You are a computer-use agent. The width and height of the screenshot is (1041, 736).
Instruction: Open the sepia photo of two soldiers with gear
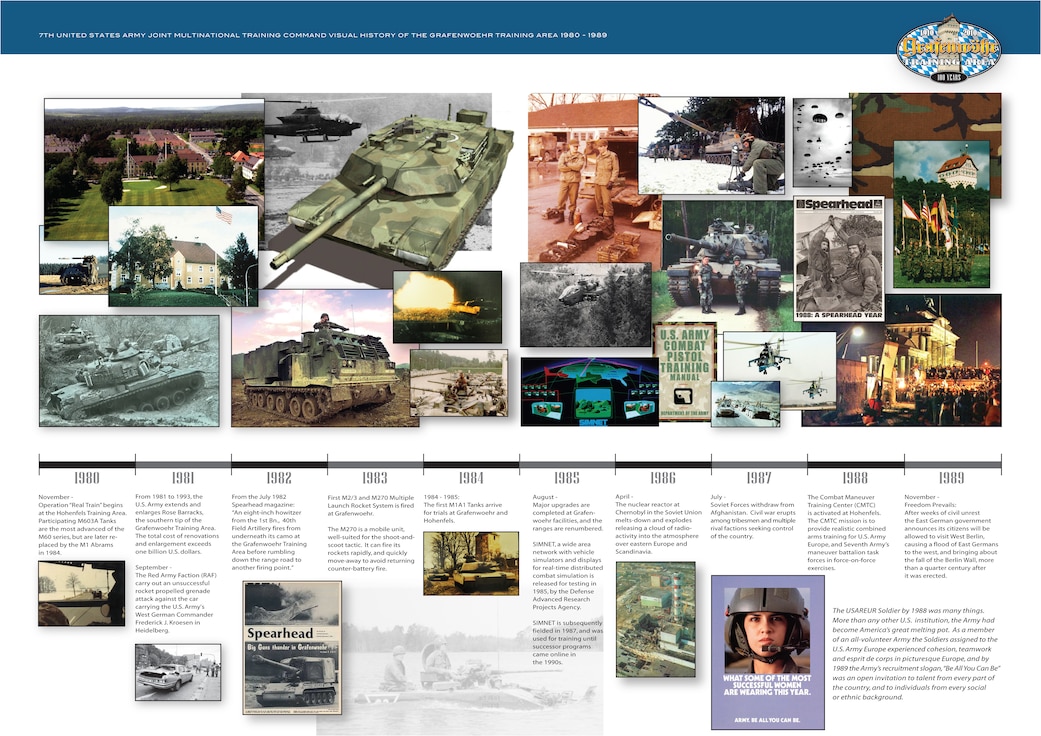point(584,179)
